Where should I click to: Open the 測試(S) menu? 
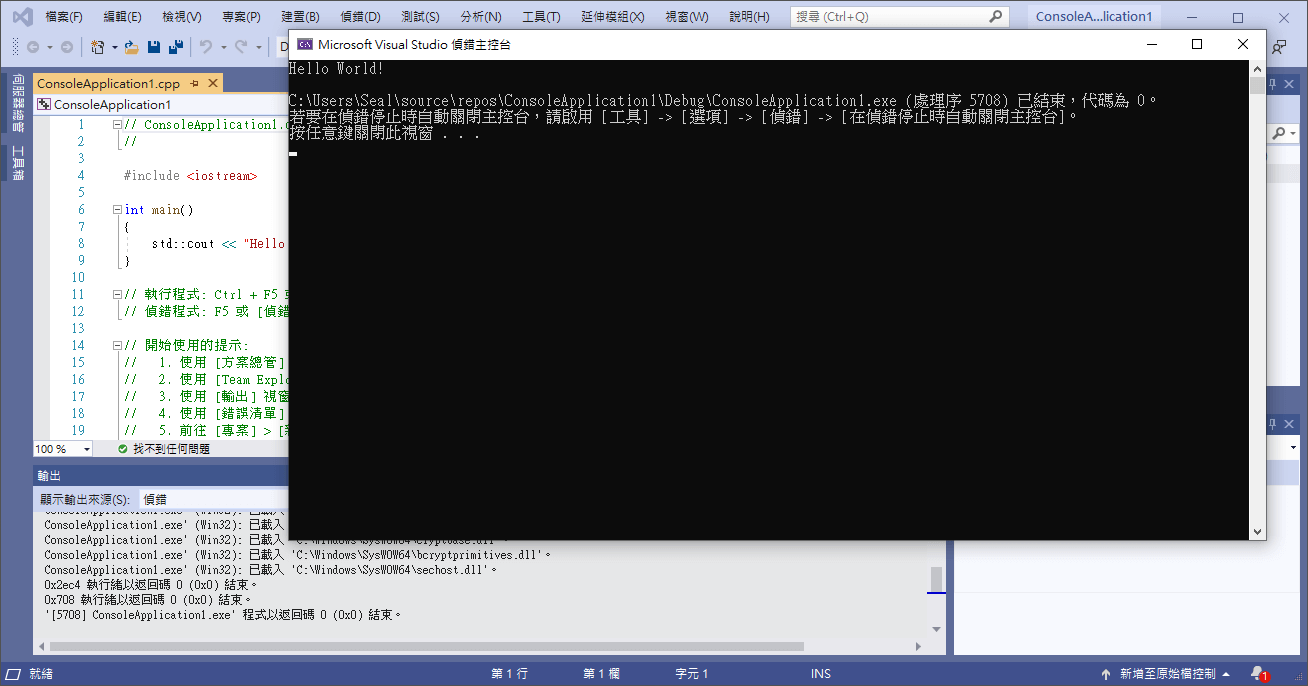click(x=420, y=17)
